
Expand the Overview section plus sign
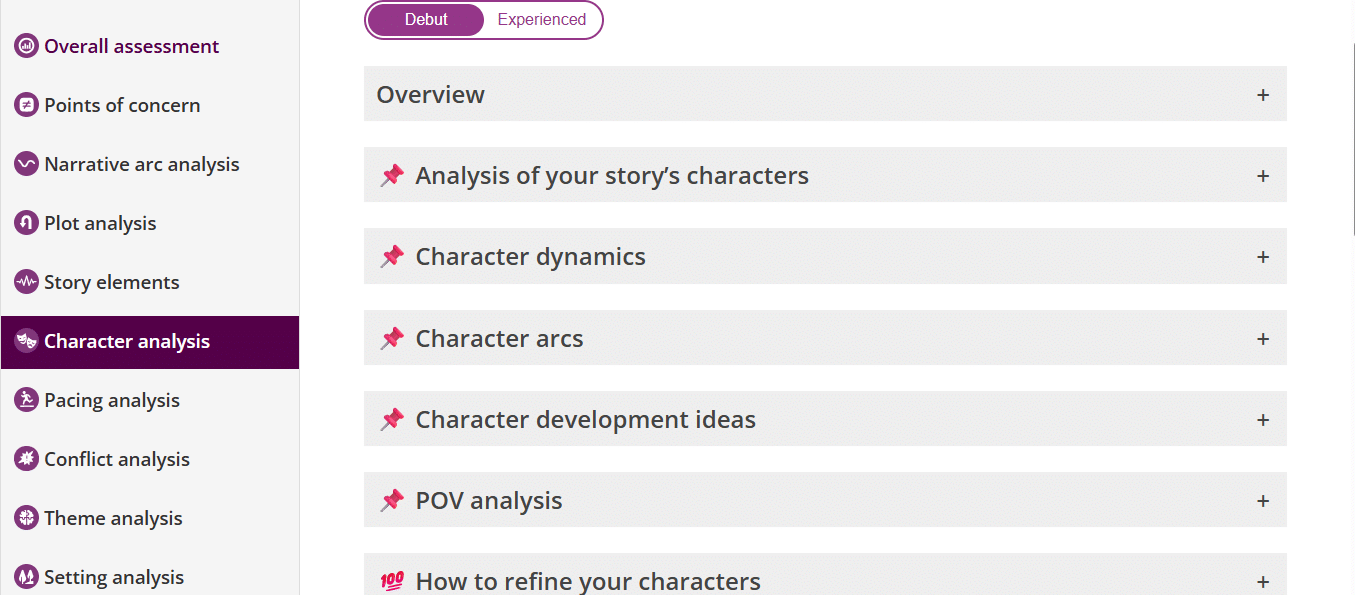(x=1262, y=95)
